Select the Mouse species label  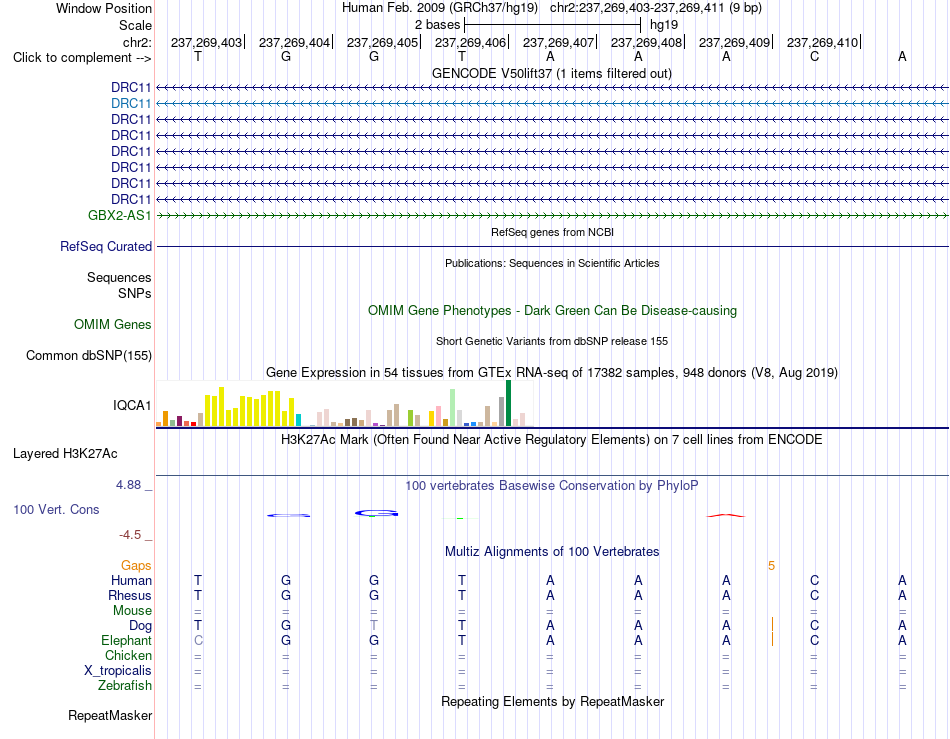point(132,611)
